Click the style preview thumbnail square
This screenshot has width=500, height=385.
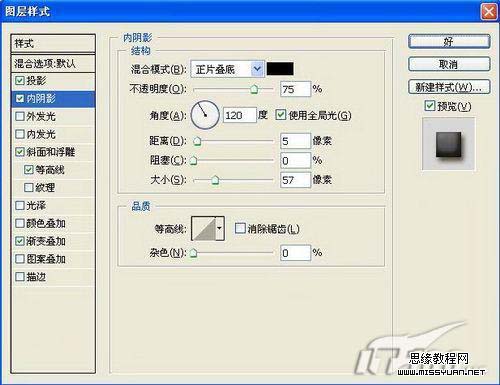click(449, 144)
